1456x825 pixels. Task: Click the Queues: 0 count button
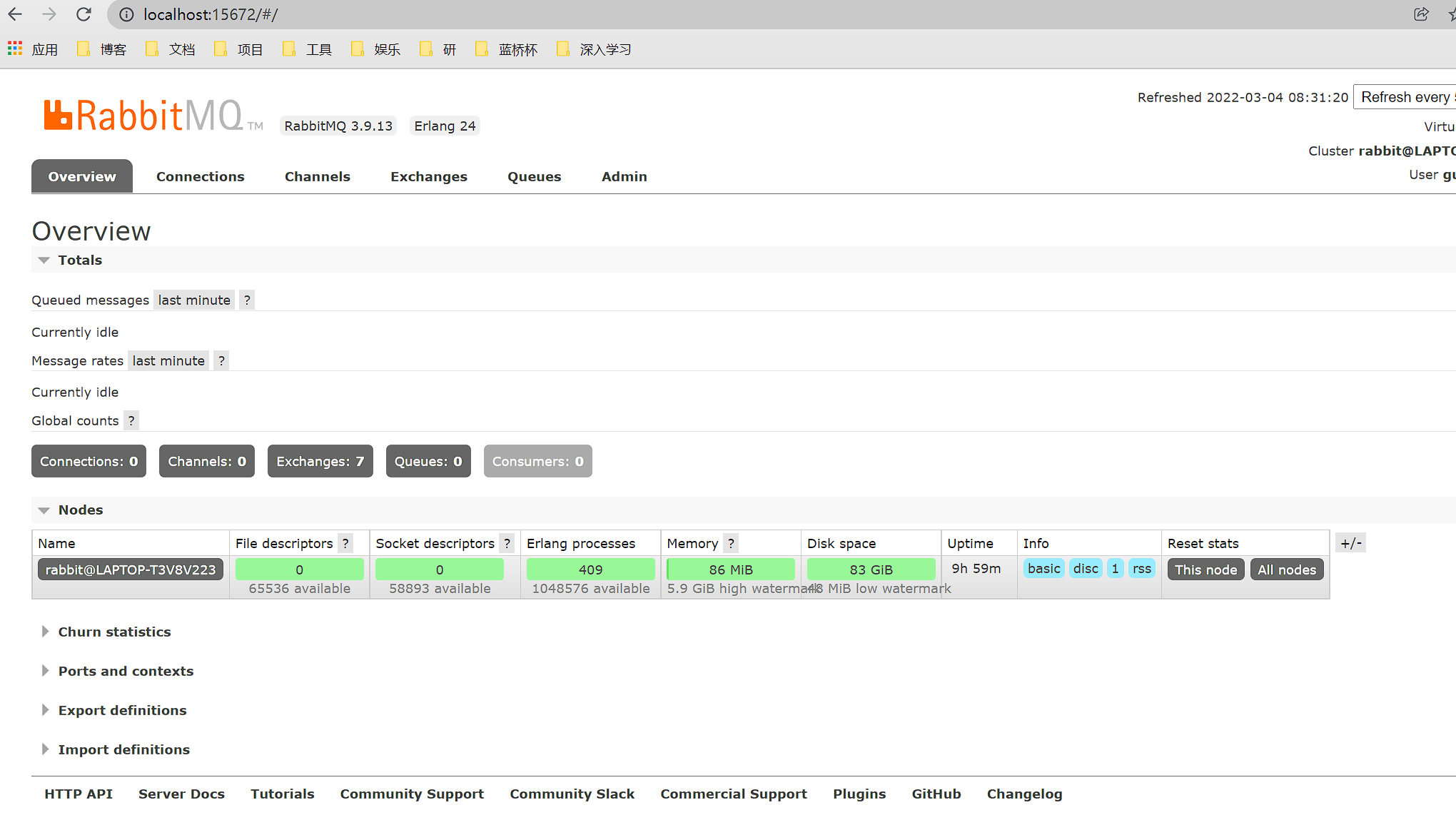pyautogui.click(x=428, y=461)
